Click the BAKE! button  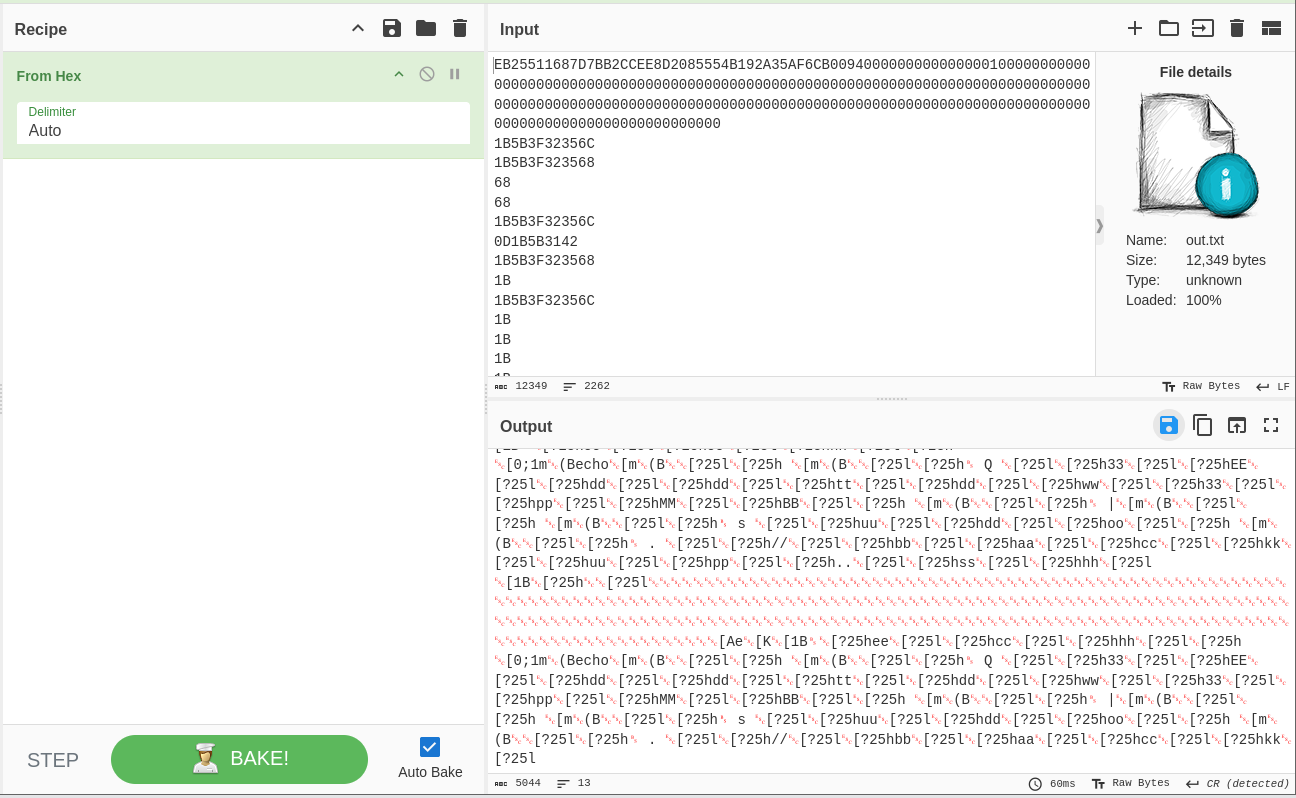[x=239, y=759]
